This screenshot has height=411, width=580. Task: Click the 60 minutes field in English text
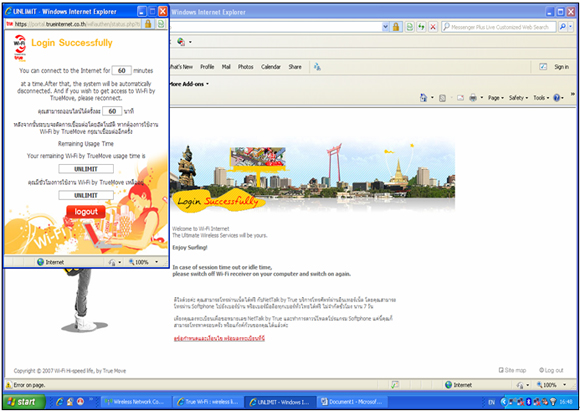pos(122,70)
